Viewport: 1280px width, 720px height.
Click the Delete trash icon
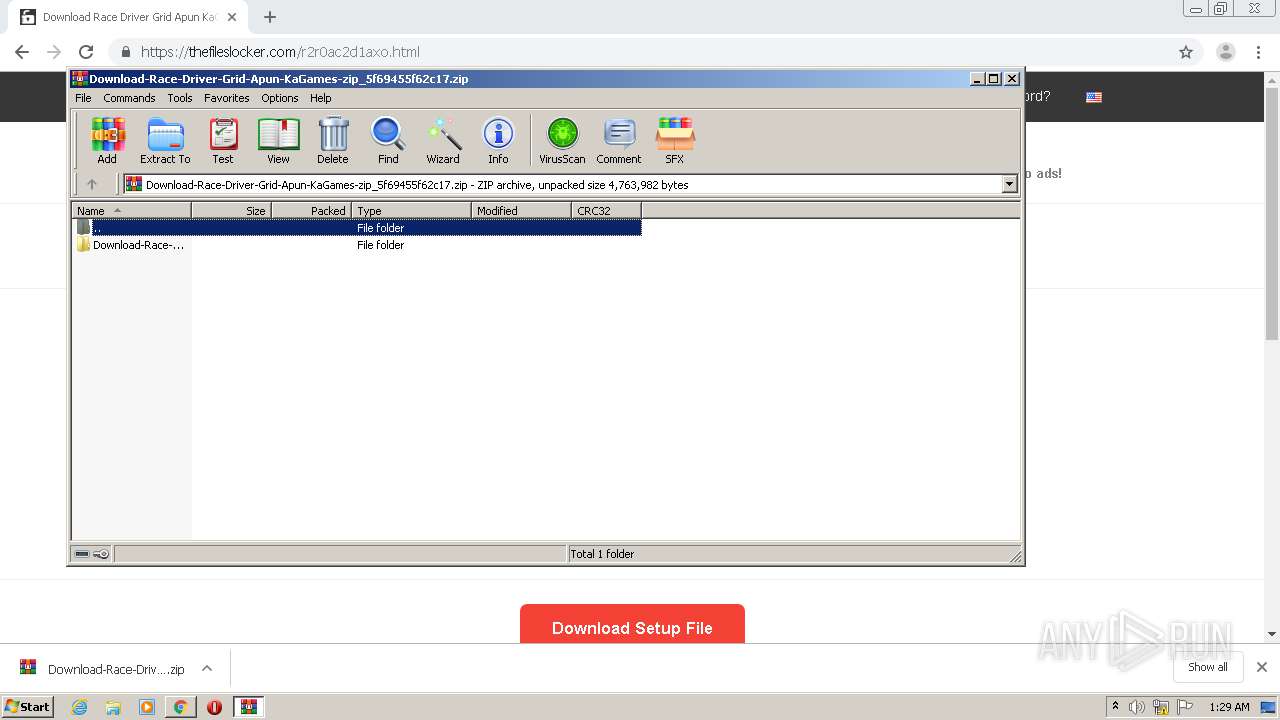(x=333, y=140)
